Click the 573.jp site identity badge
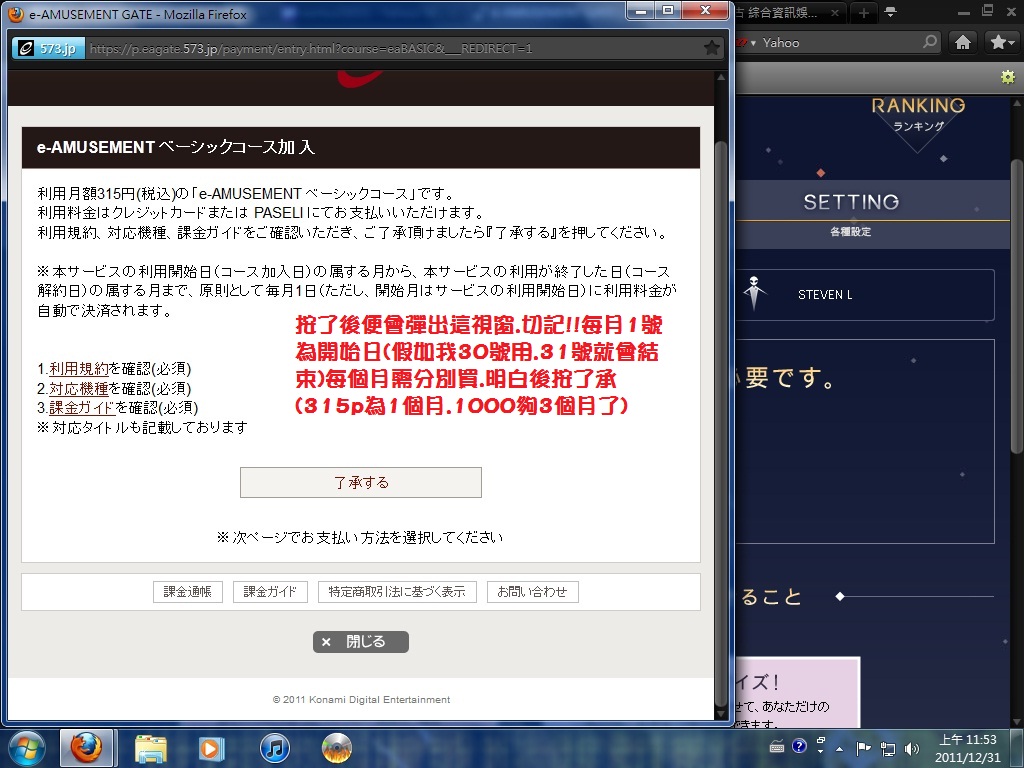 (47, 48)
